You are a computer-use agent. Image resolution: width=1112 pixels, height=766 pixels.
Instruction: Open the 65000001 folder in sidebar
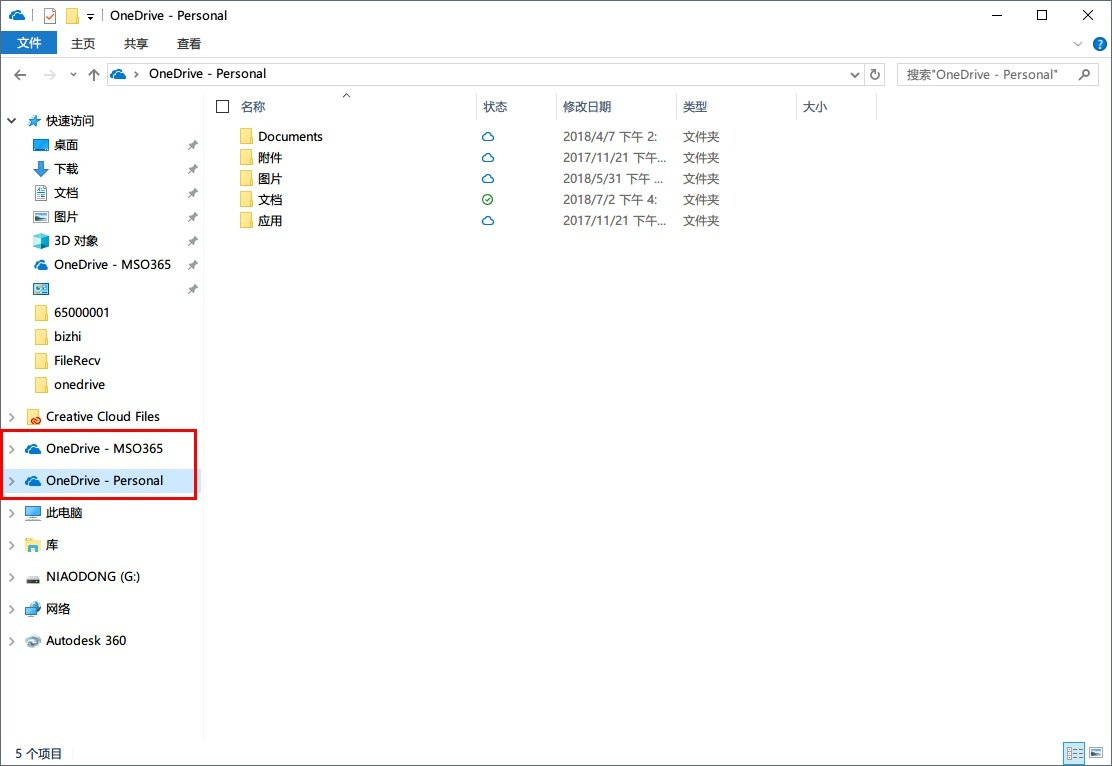click(82, 313)
